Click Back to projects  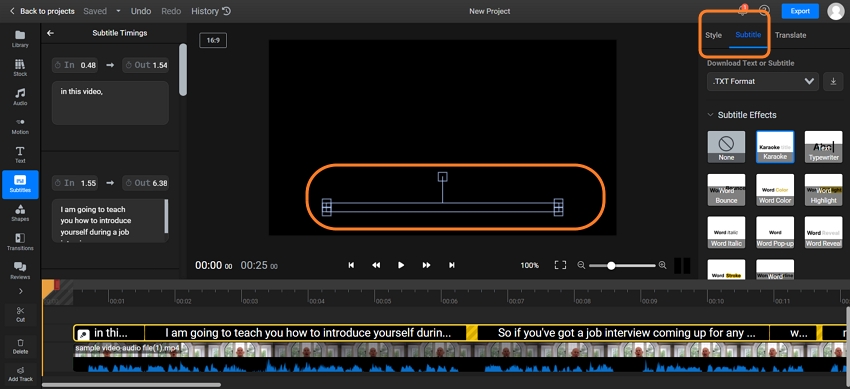point(42,11)
